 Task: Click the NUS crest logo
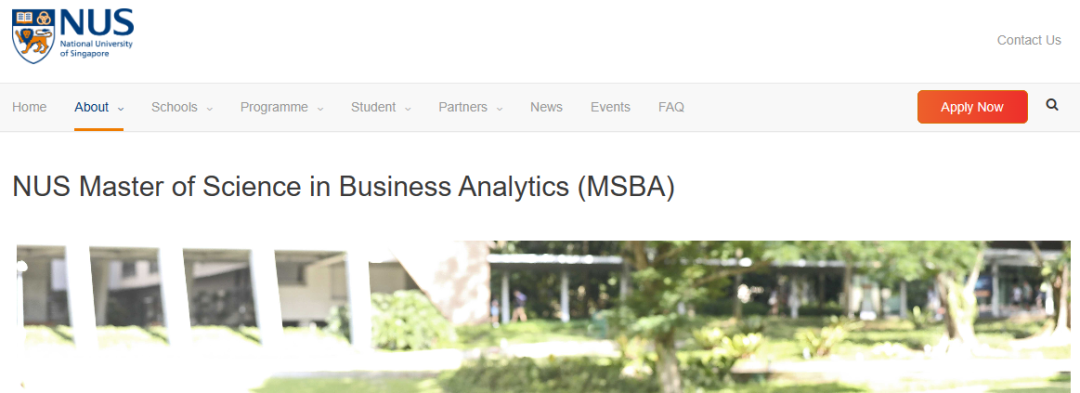click(x=34, y=36)
